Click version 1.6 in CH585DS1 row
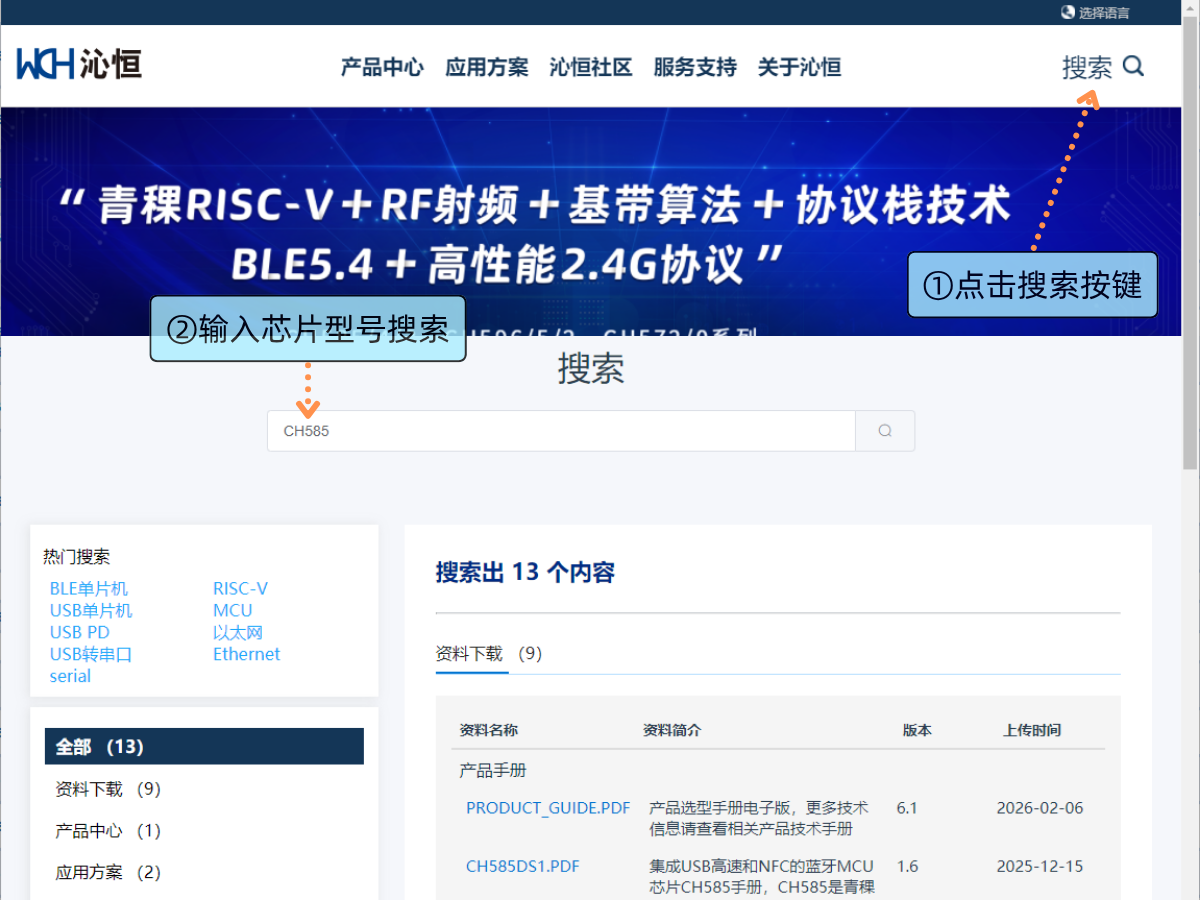Image resolution: width=1200 pixels, height=900 pixels. (x=907, y=866)
